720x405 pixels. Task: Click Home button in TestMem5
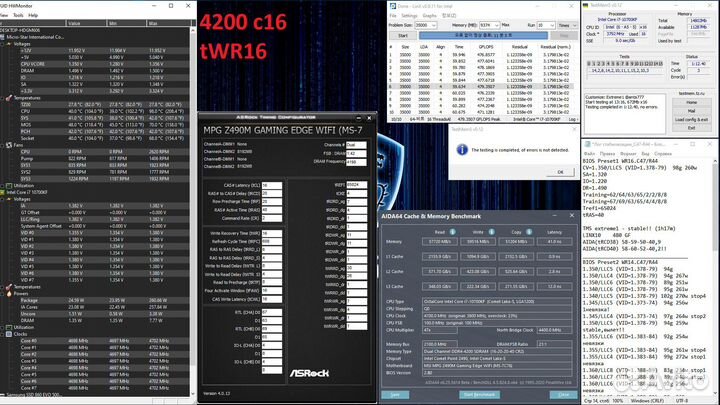(692, 102)
